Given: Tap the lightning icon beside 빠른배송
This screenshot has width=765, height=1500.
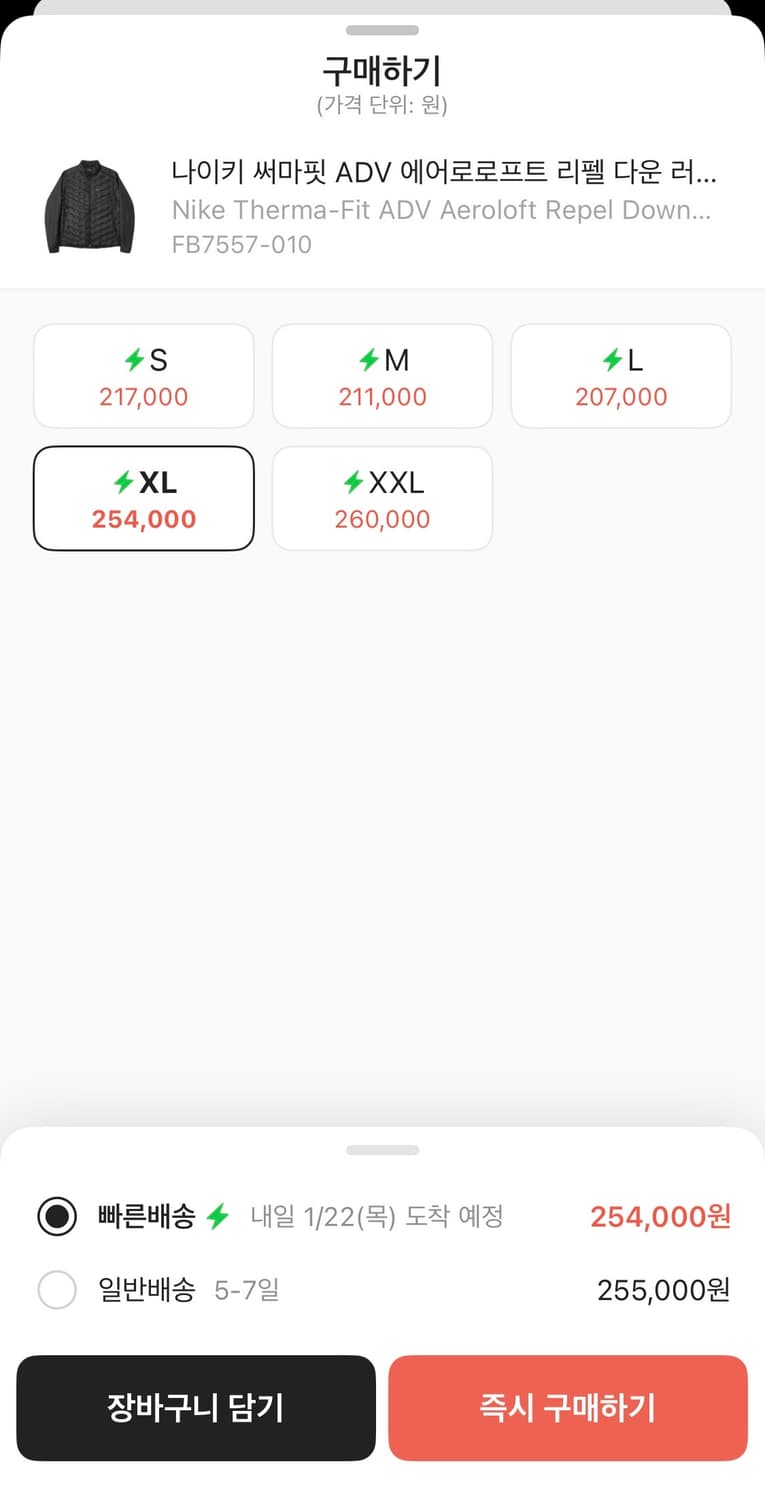Looking at the screenshot, I should tap(218, 1216).
